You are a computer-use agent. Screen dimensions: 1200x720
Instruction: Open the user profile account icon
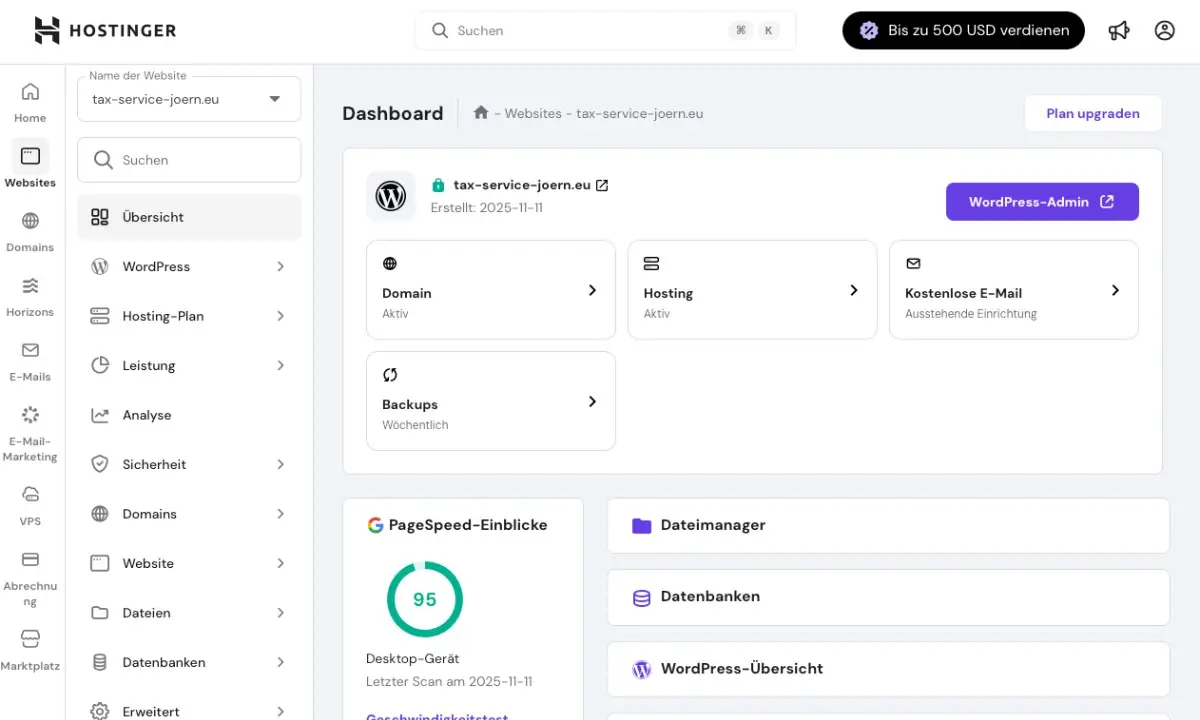pyautogui.click(x=1164, y=31)
